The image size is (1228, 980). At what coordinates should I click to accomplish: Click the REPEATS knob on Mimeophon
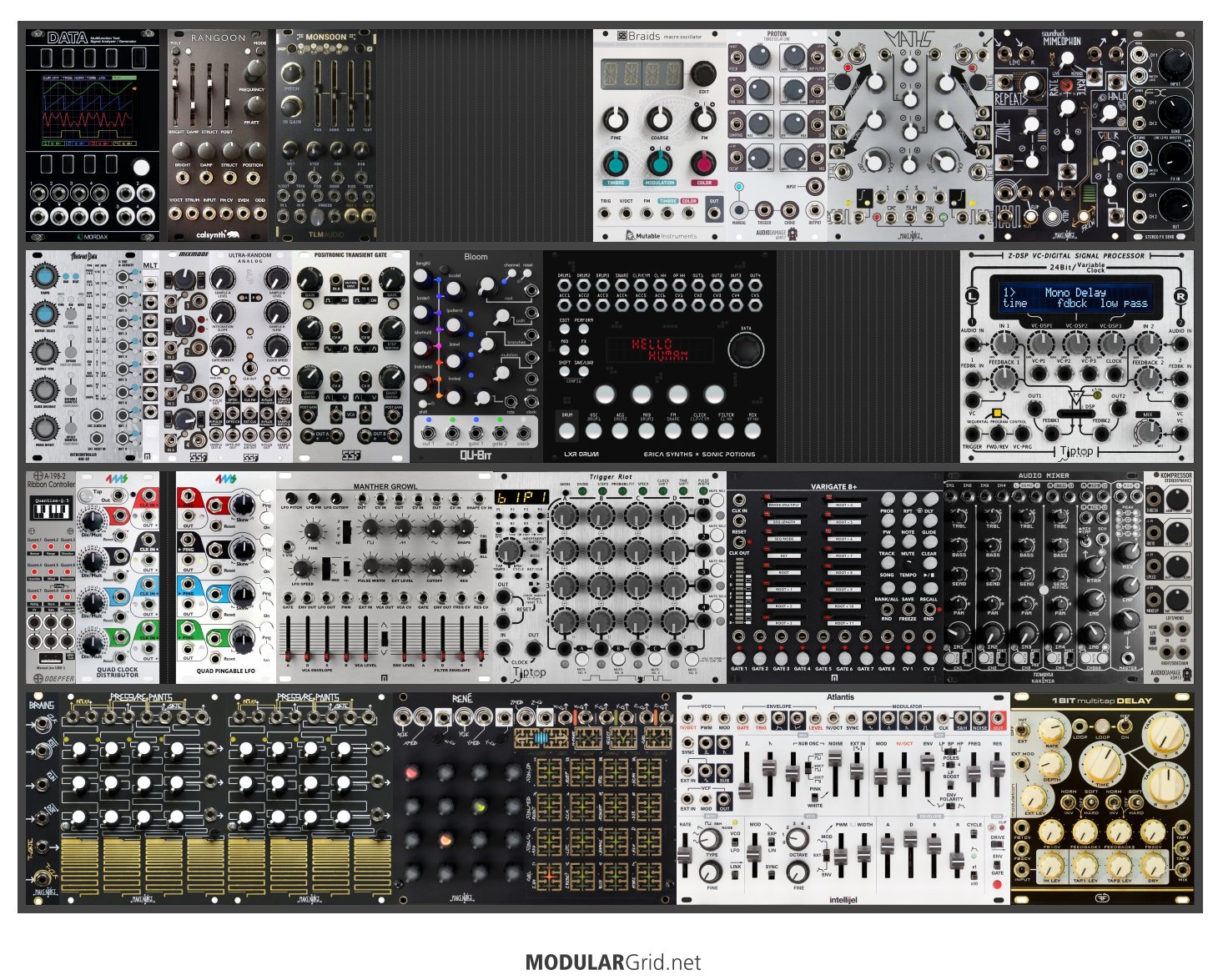[1033, 84]
